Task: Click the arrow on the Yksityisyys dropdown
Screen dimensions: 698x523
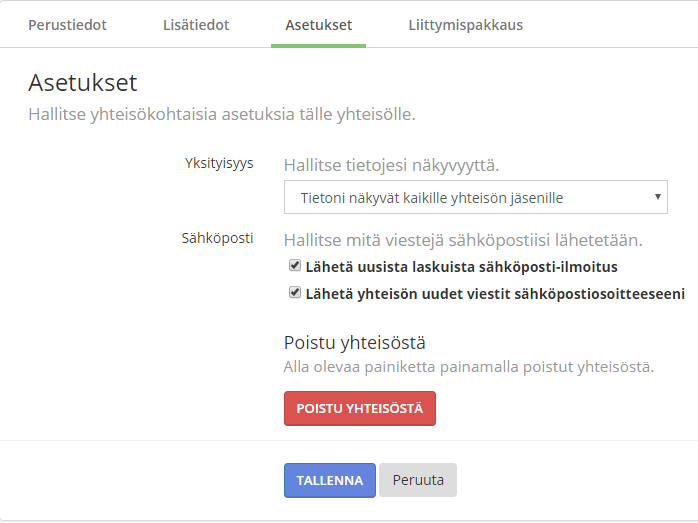Action: click(658, 197)
